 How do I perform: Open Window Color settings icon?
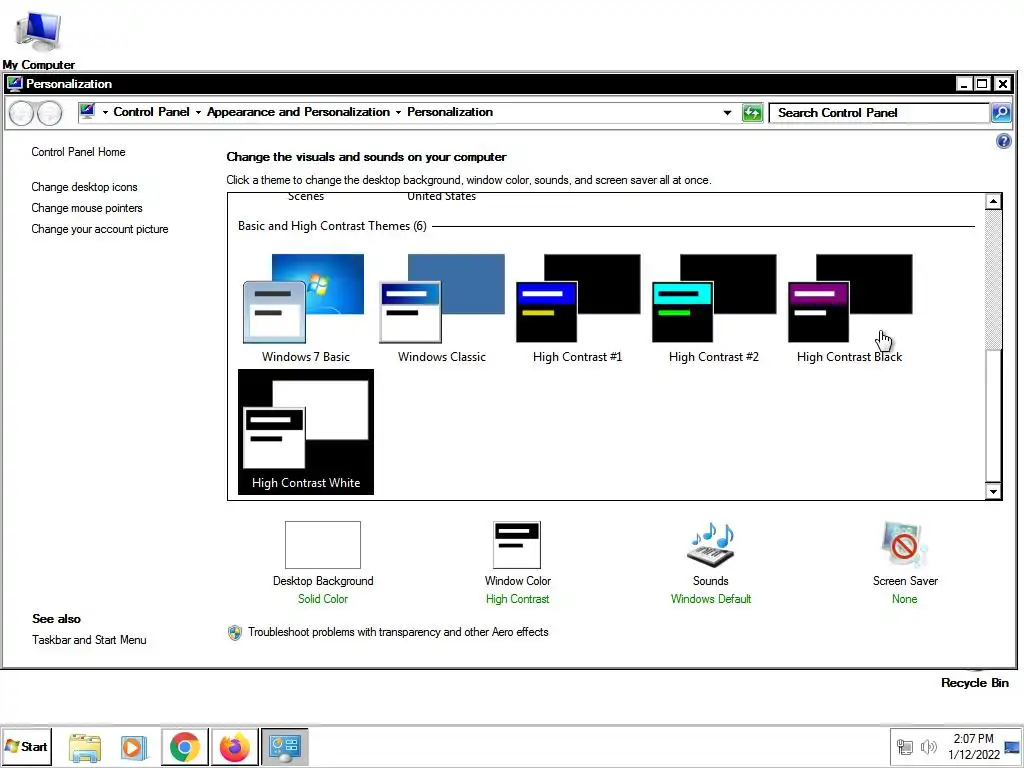(x=517, y=545)
